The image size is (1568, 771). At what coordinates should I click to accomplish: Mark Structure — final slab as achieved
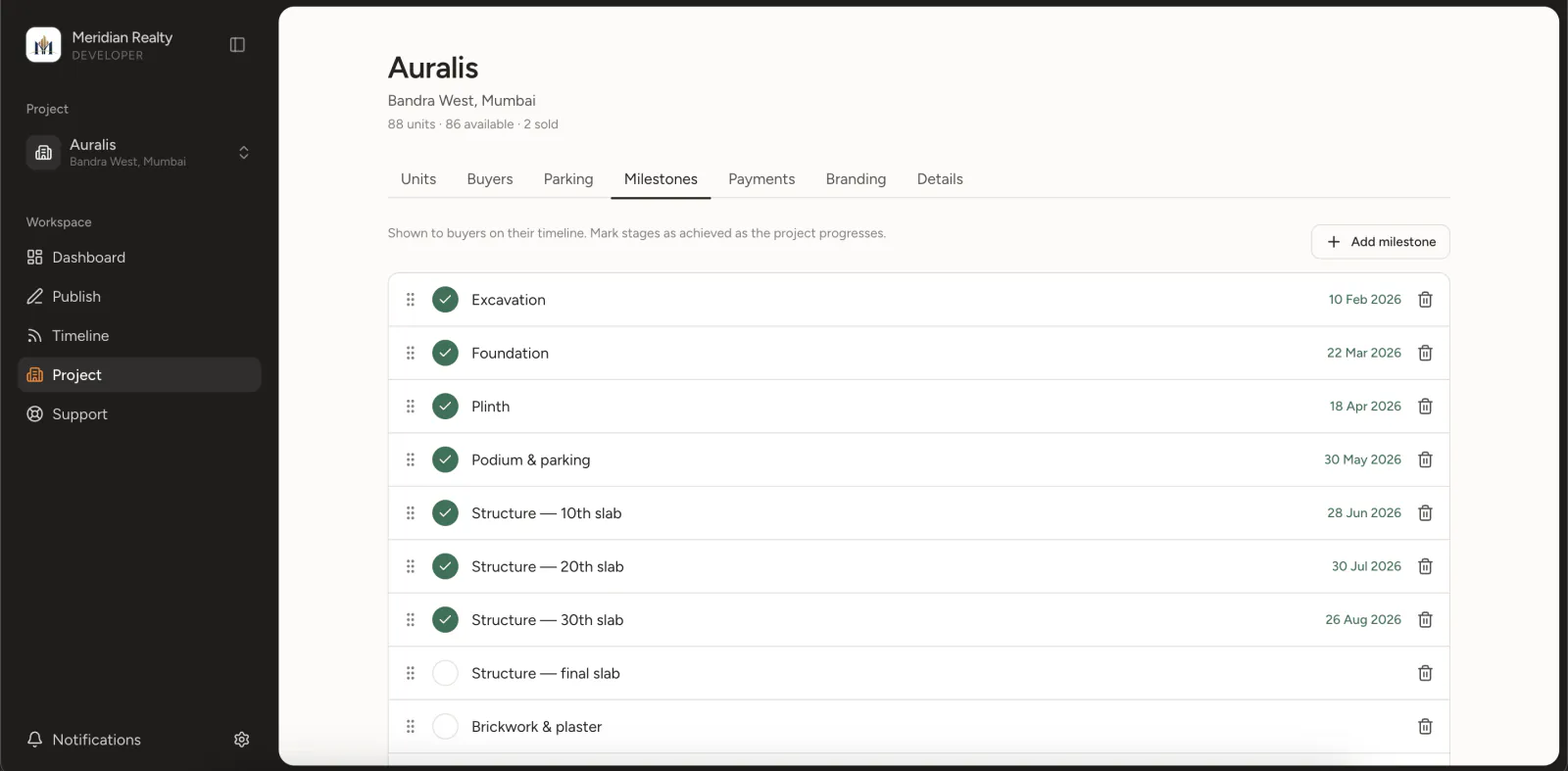point(445,673)
